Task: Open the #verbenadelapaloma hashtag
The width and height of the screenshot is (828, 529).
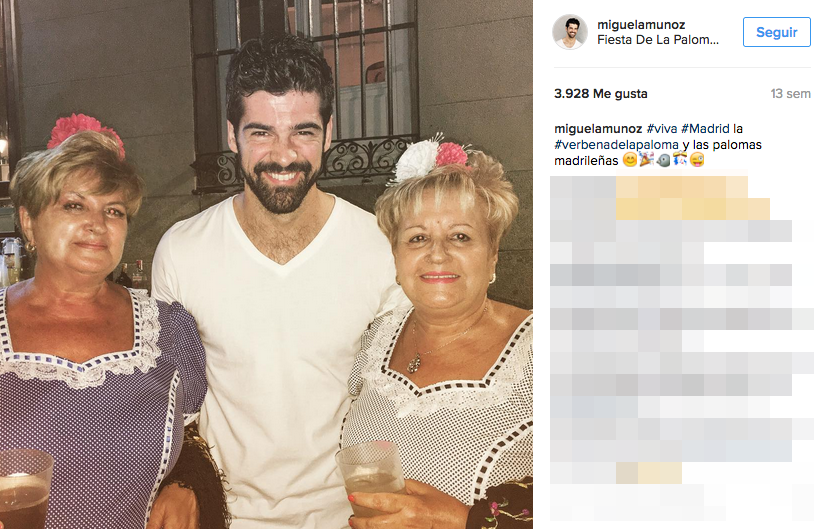Action: pos(616,144)
